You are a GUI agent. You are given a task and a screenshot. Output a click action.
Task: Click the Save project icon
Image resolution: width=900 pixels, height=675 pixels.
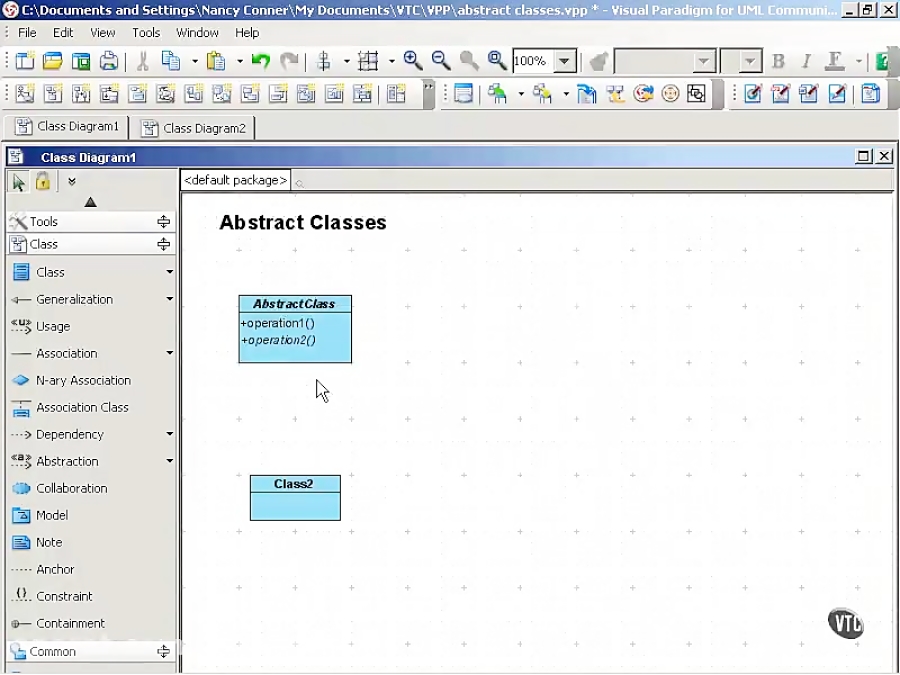tap(81, 61)
